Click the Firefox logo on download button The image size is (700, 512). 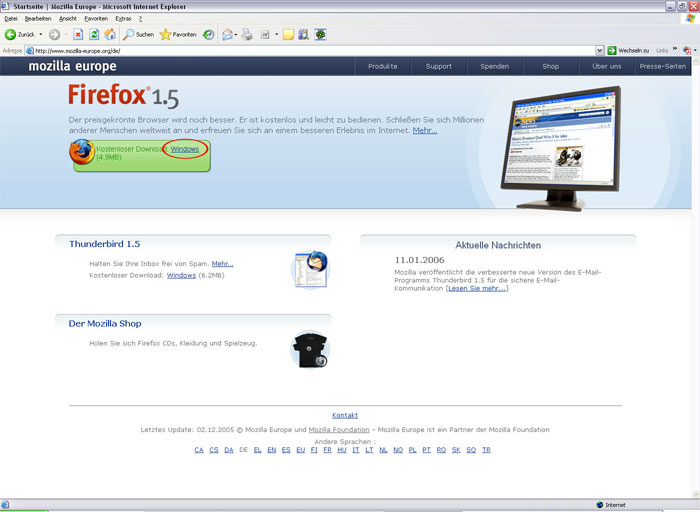[82, 152]
